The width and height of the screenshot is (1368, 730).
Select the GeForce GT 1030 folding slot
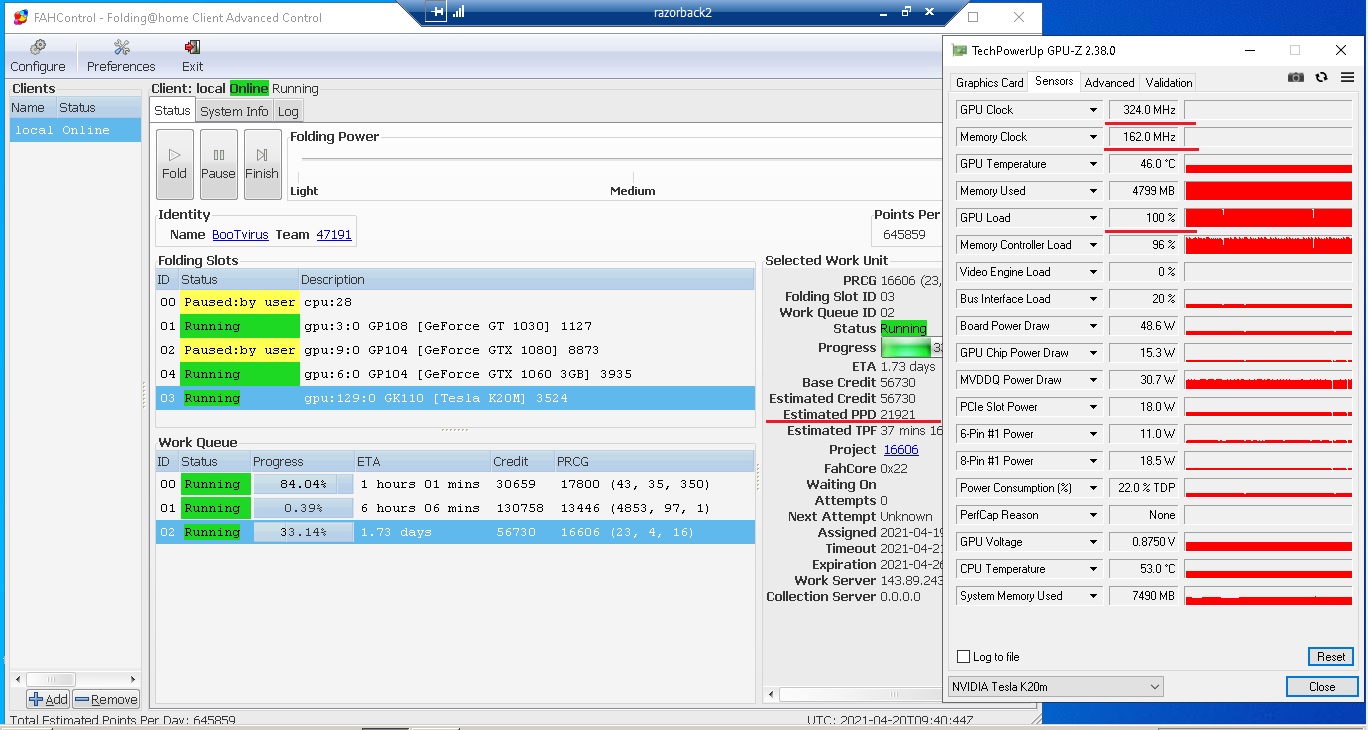pyautogui.click(x=455, y=326)
